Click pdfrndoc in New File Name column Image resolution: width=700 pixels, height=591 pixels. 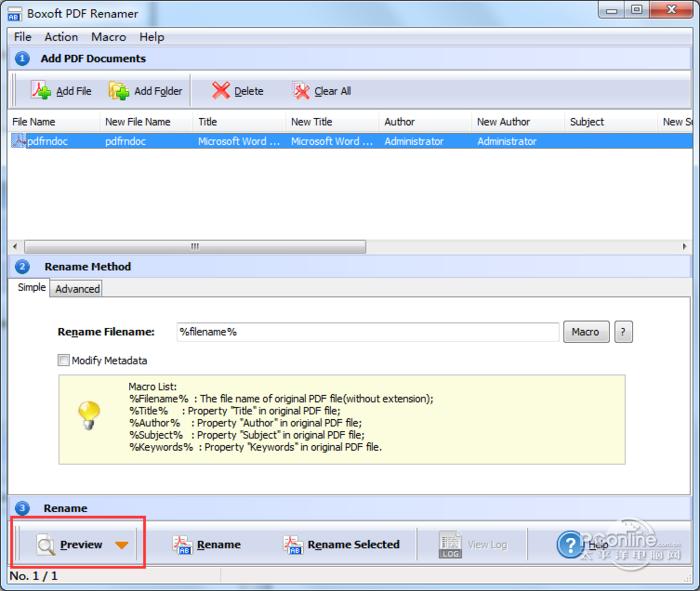tap(125, 142)
